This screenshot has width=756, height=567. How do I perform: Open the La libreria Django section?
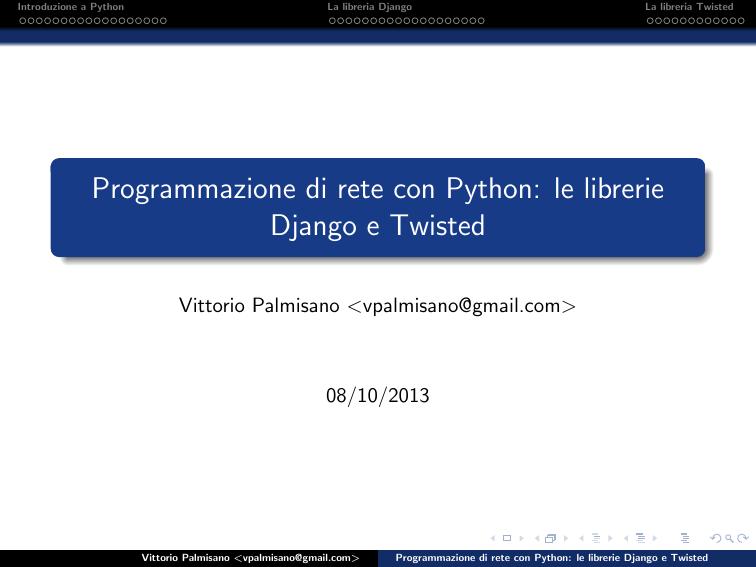point(370,7)
